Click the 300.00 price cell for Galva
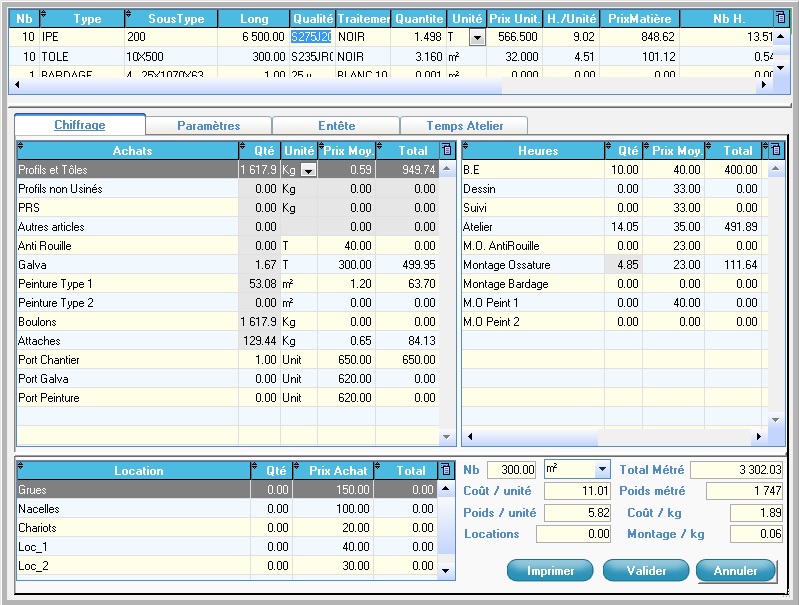799x605 pixels. point(347,265)
